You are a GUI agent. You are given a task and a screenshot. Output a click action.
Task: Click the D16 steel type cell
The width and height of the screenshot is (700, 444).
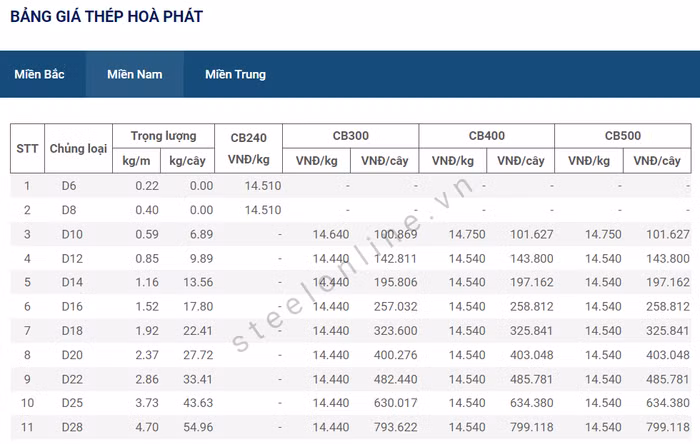[x=71, y=306]
